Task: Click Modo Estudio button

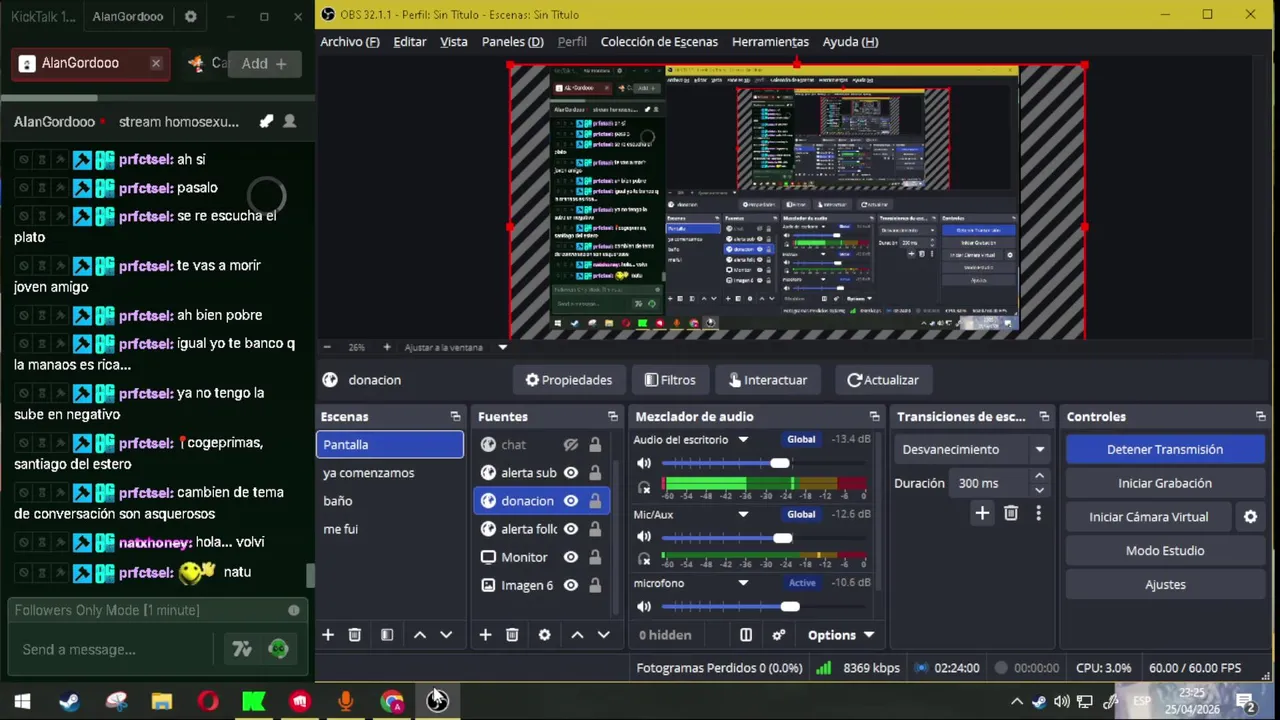Action: point(1165,551)
